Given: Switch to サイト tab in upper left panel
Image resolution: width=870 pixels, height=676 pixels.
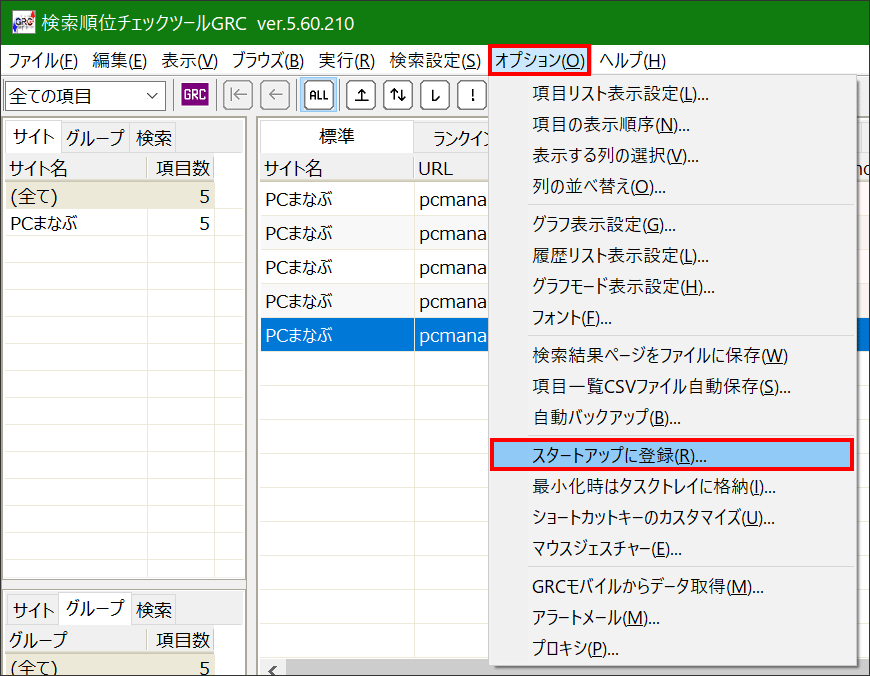Looking at the screenshot, I should pos(33,137).
